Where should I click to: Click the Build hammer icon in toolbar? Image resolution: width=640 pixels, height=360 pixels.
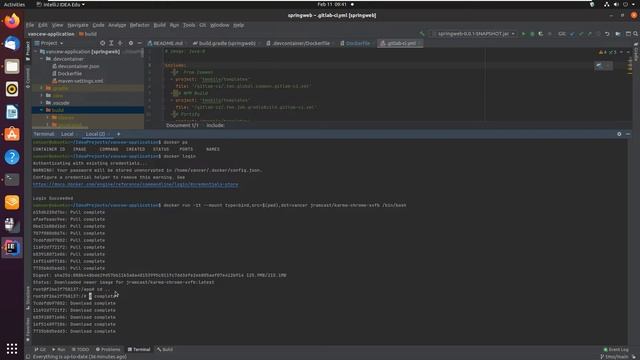(x=422, y=34)
